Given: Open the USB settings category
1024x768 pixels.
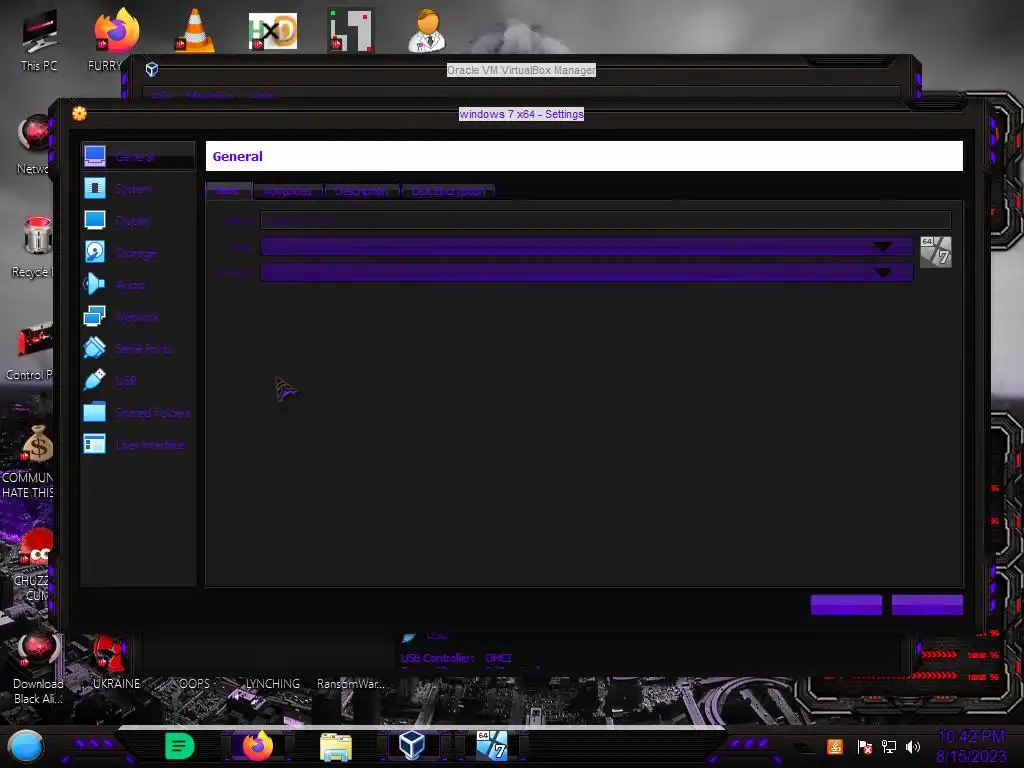Looking at the screenshot, I should (138, 380).
